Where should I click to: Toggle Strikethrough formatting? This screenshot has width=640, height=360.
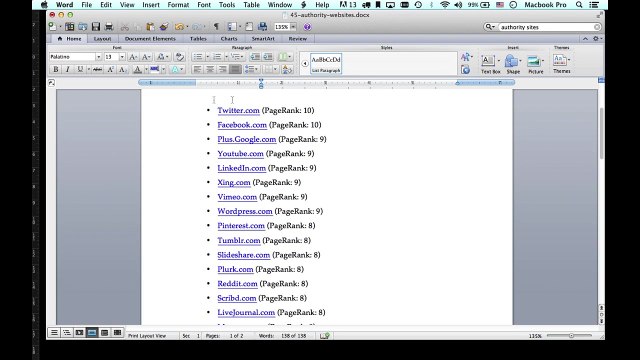point(97,70)
